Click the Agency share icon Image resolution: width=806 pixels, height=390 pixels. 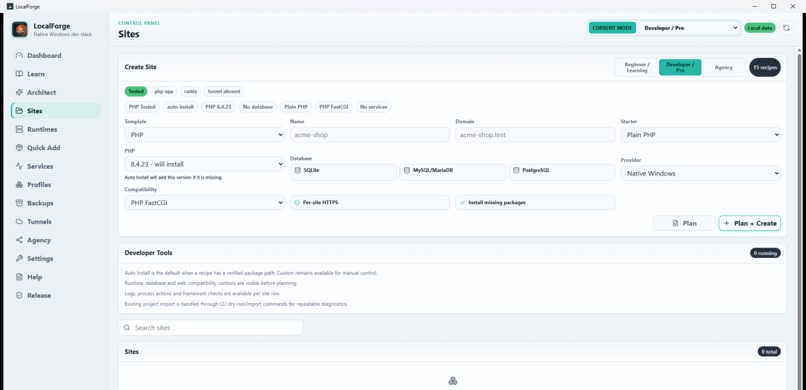coord(20,240)
